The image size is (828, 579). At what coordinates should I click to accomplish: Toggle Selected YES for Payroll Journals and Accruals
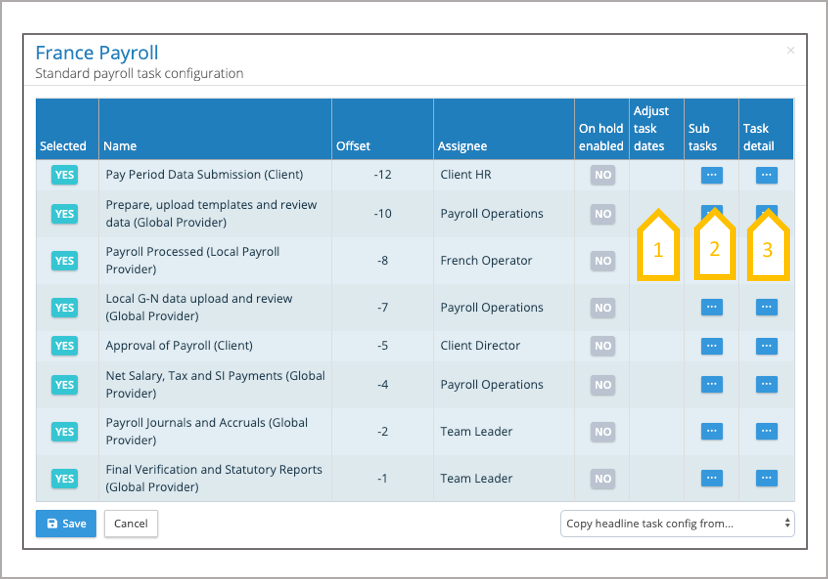click(x=64, y=431)
